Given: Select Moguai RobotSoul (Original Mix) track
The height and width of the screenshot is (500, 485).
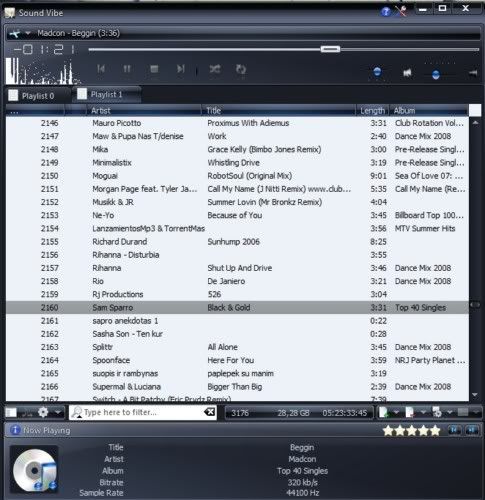Looking at the screenshot, I should click(237, 176).
